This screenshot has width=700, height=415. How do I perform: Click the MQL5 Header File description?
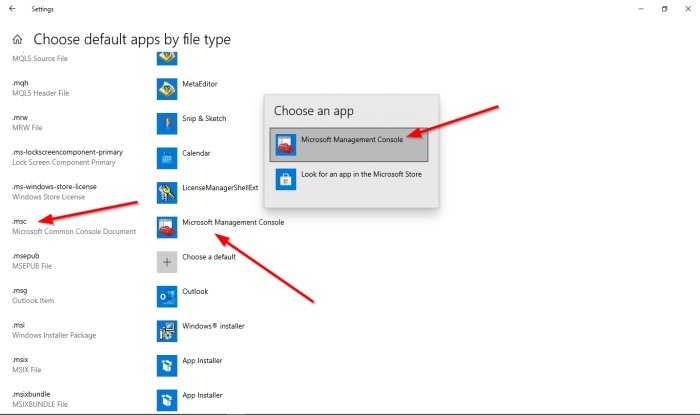click(41, 93)
